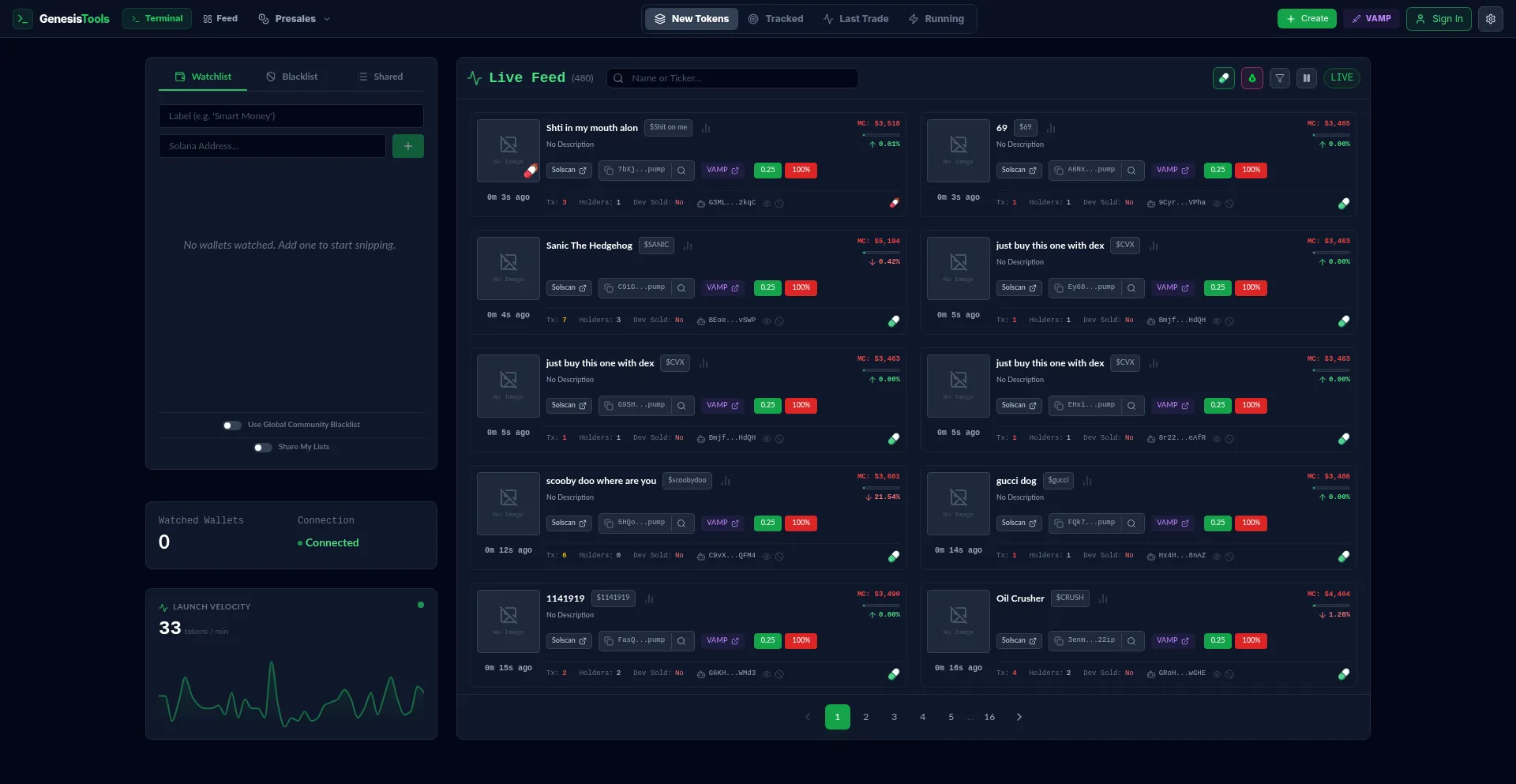Open Solscan link for gucci dog token
This screenshot has height=784, width=1516.
tap(1019, 523)
